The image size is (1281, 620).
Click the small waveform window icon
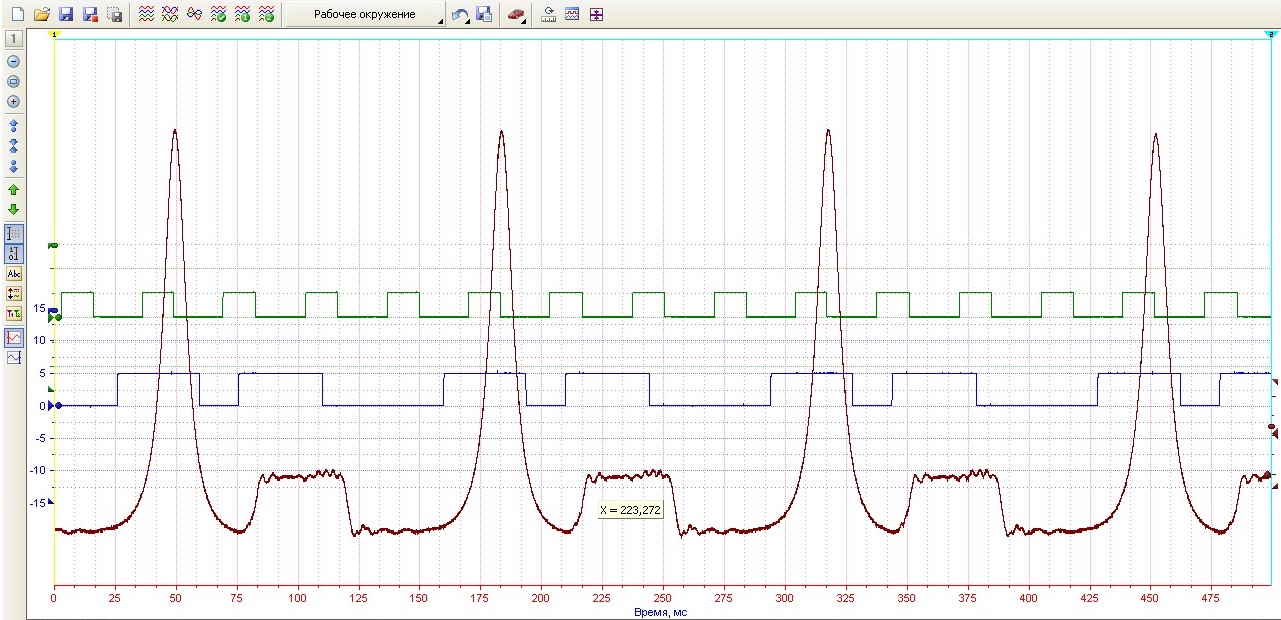(x=572, y=14)
